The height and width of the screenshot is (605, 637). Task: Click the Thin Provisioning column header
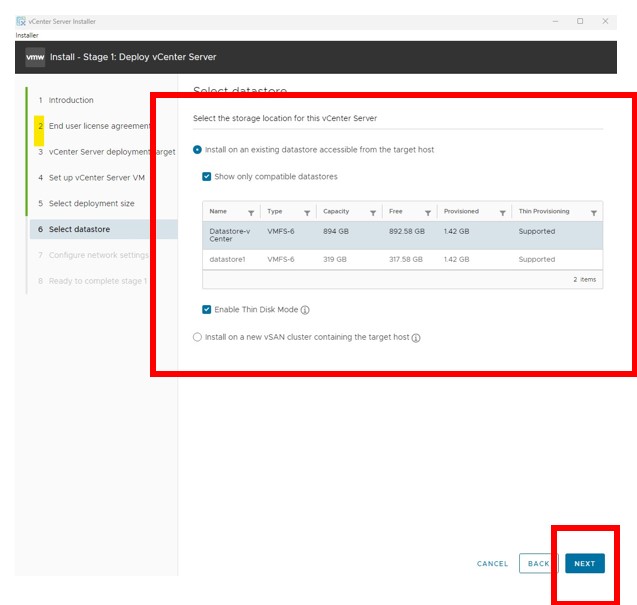(x=544, y=211)
